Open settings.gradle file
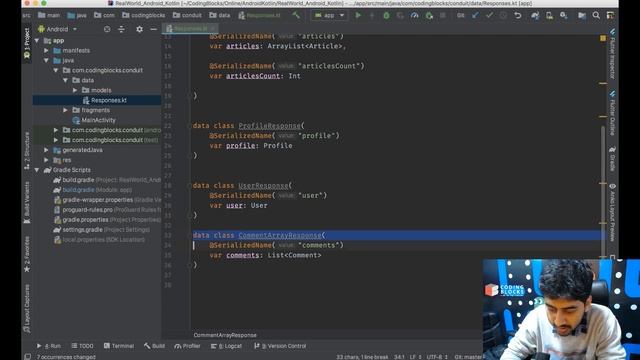Image resolution: width=640 pixels, height=360 pixels. [x=101, y=230]
